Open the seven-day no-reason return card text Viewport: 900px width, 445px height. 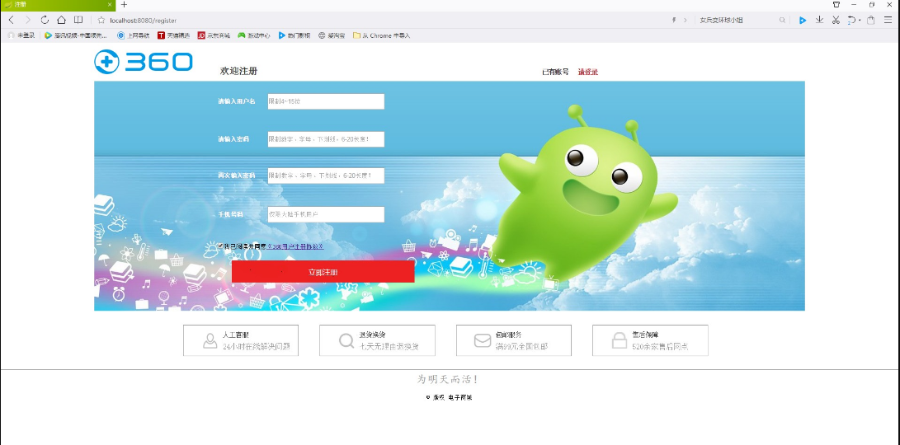389,347
